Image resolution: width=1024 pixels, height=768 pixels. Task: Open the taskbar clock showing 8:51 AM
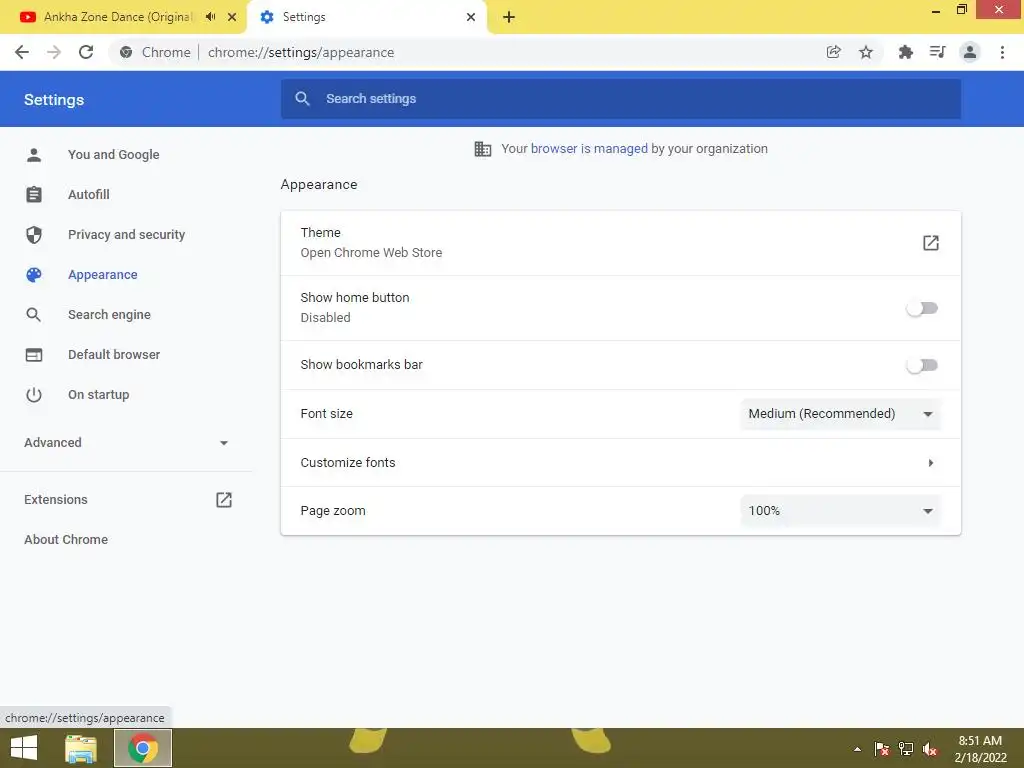coord(980,749)
